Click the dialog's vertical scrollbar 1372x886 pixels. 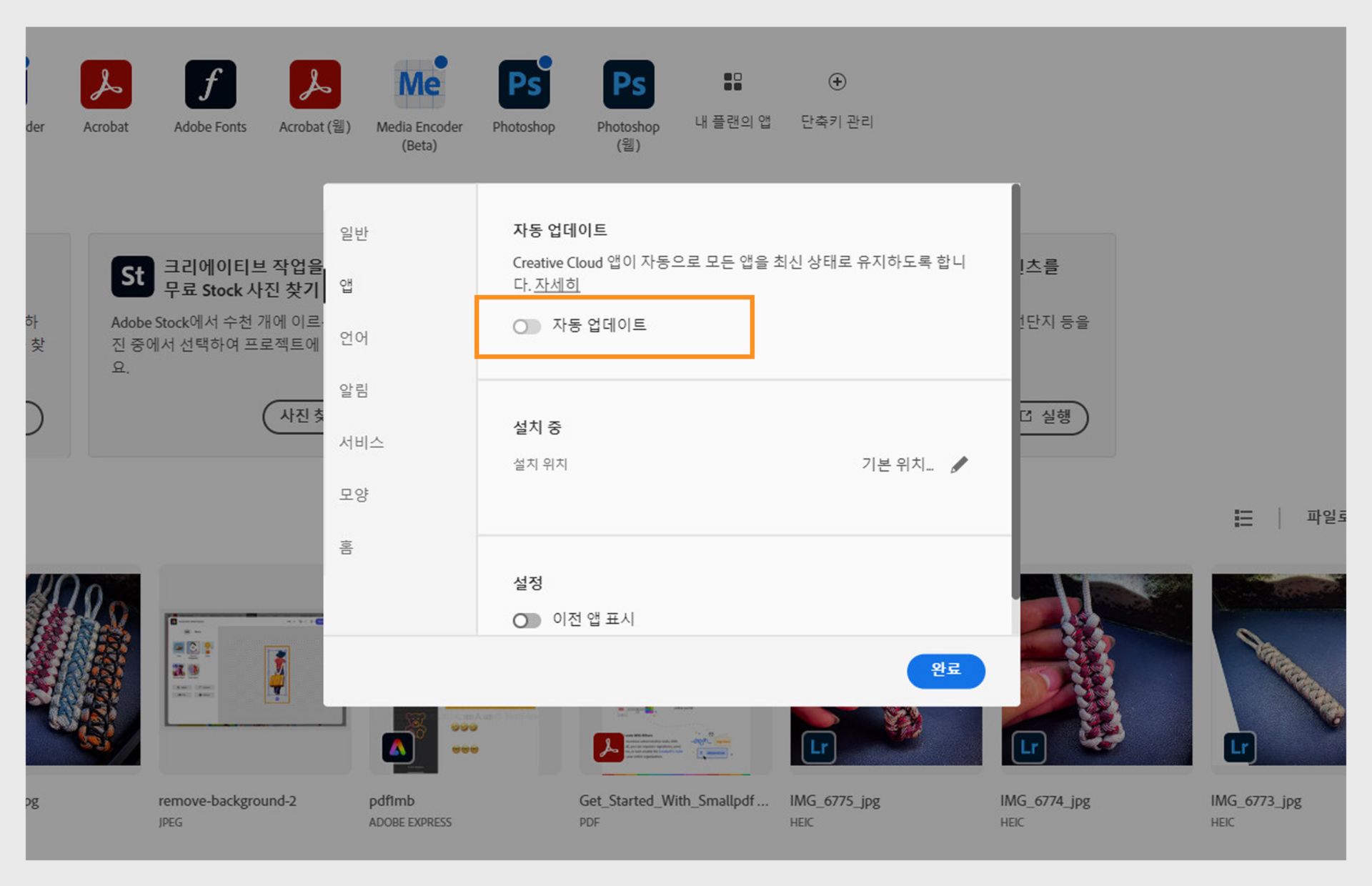(x=1015, y=393)
